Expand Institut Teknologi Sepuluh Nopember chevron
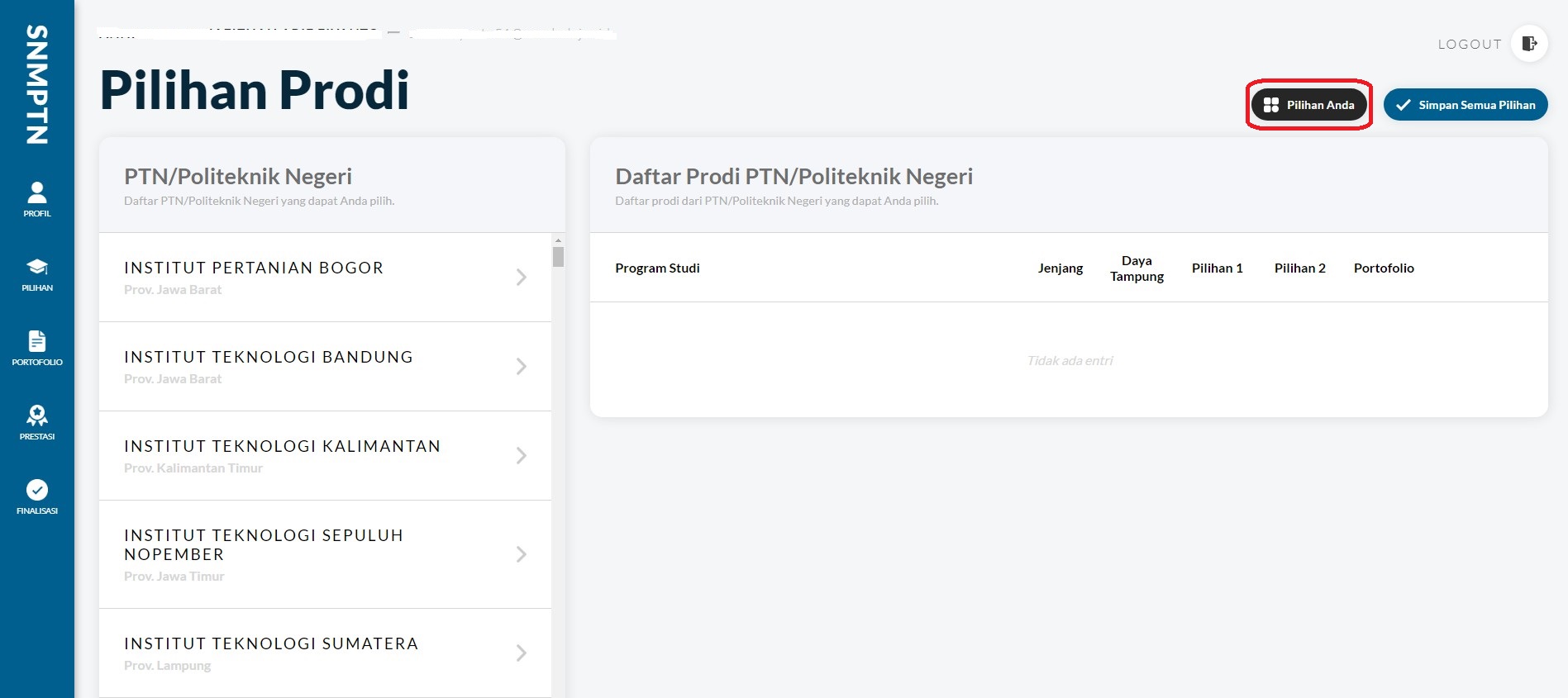 click(x=522, y=554)
